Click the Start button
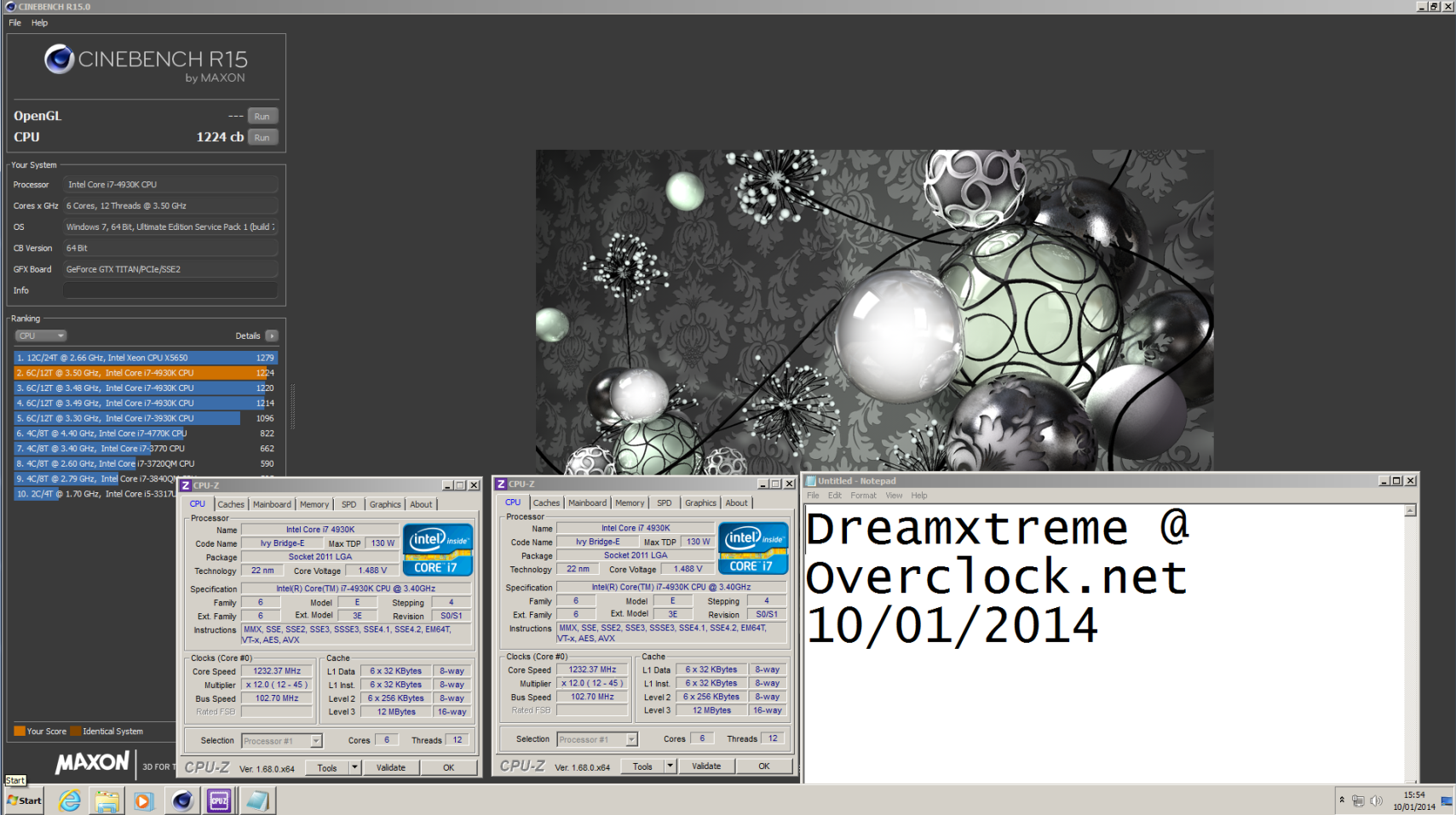1456x815 pixels. coord(24,801)
